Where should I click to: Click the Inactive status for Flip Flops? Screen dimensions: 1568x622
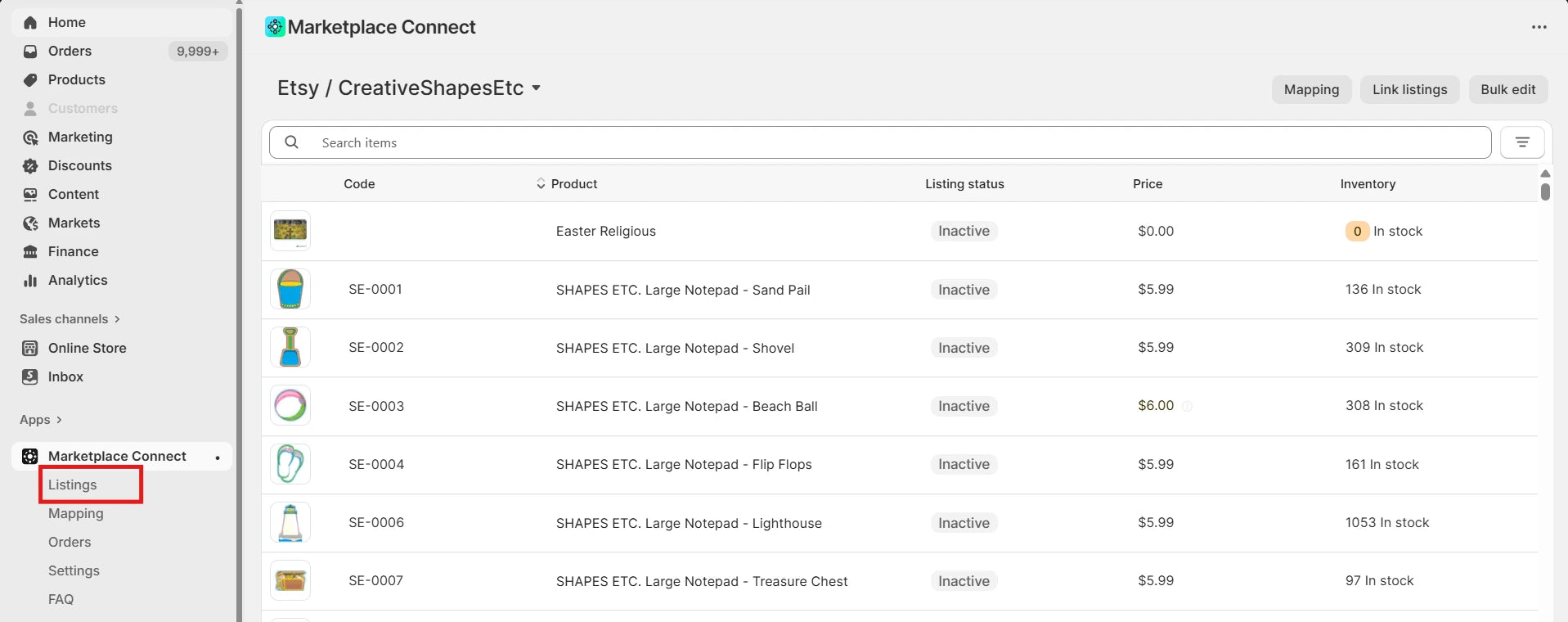[x=964, y=465]
